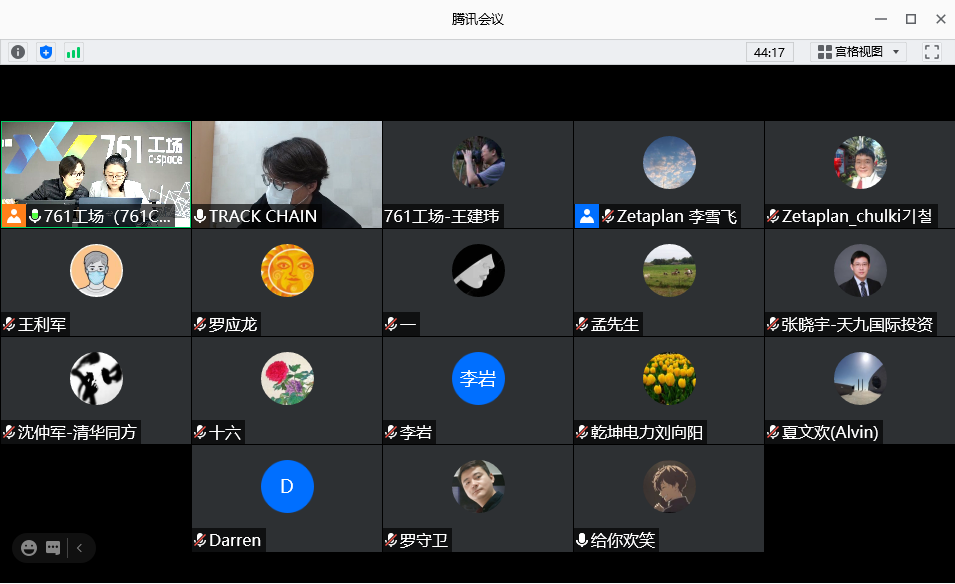Screen dimensions: 955x584
Task: Click blue person icon on Zetaplan 李雪飞
Action: click(x=587, y=216)
